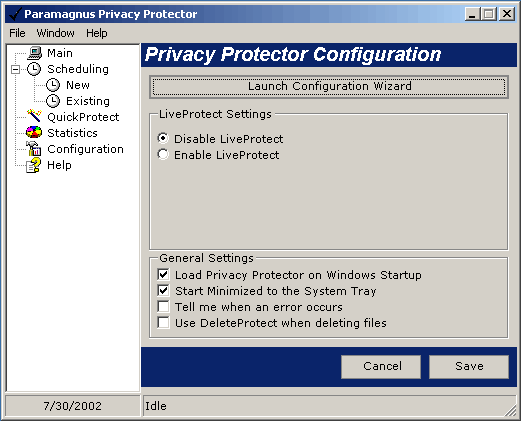This screenshot has width=521, height=421.
Task: Enable Use DeleteProtect when deleting files
Action: point(163,322)
